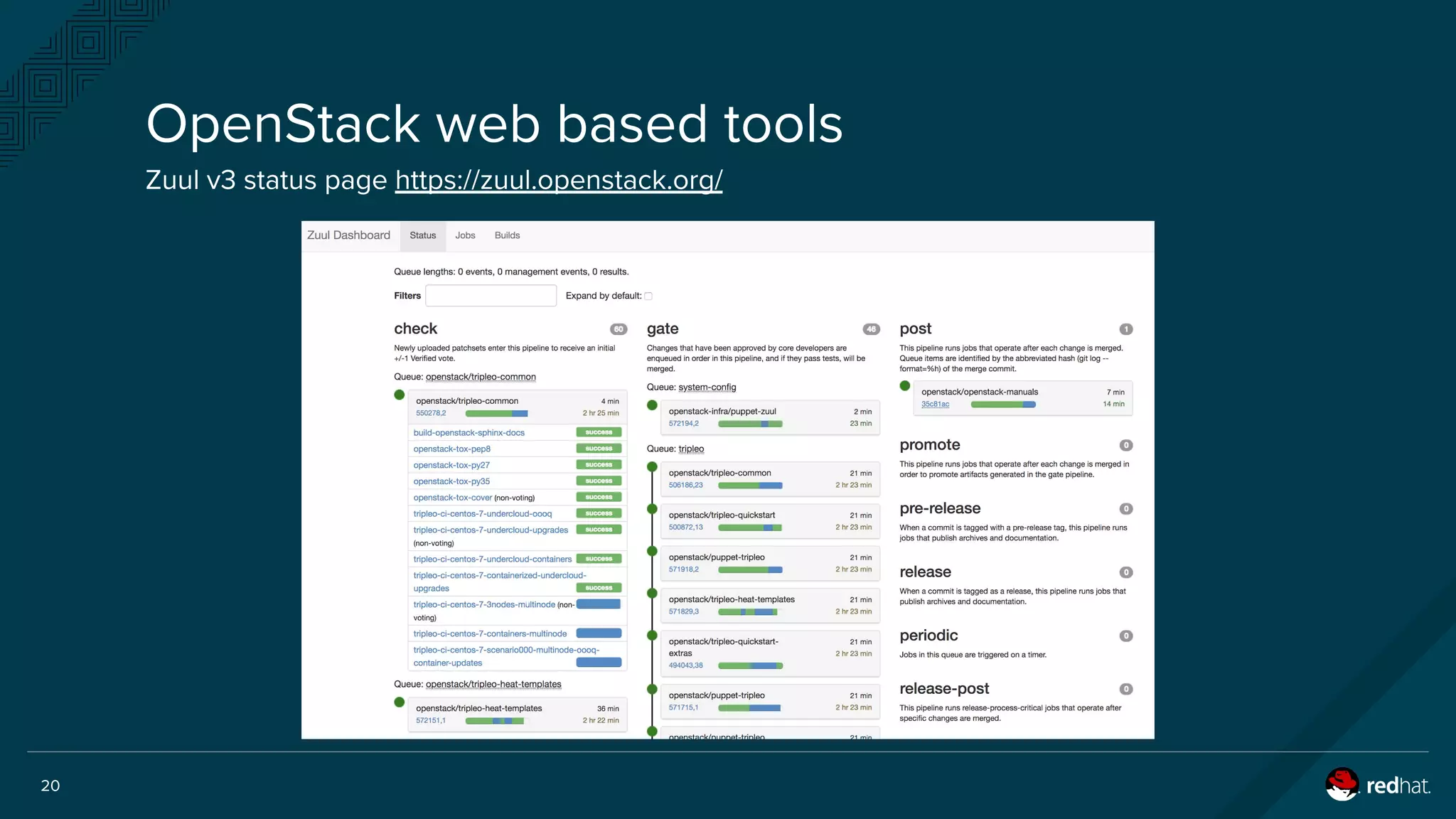Open build-openstack-sphinx-docs job
This screenshot has height=819, width=1456.
click(469, 432)
